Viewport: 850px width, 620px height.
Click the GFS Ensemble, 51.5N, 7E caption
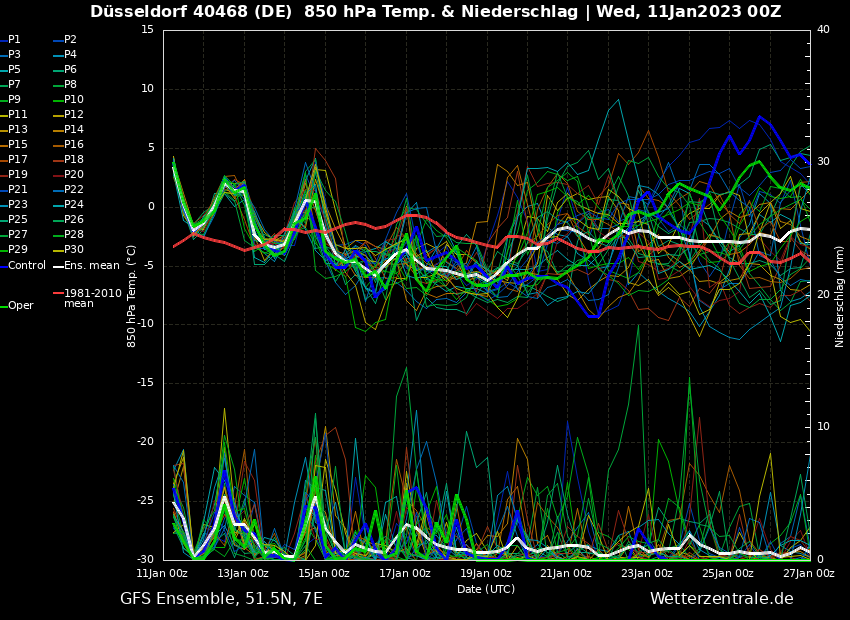coord(221,599)
